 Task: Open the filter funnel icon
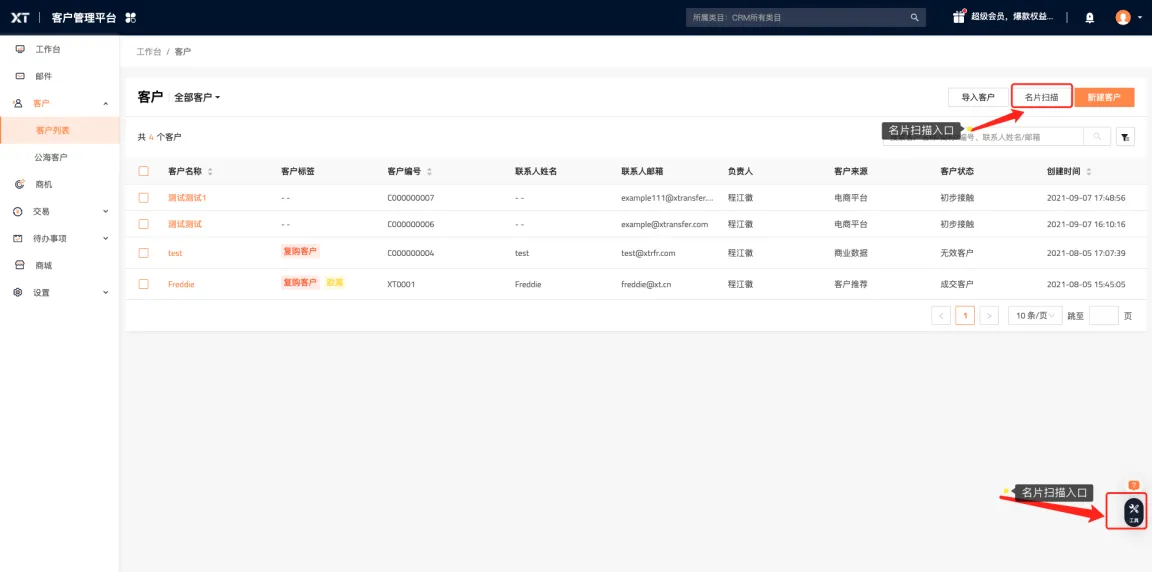pos(1125,137)
